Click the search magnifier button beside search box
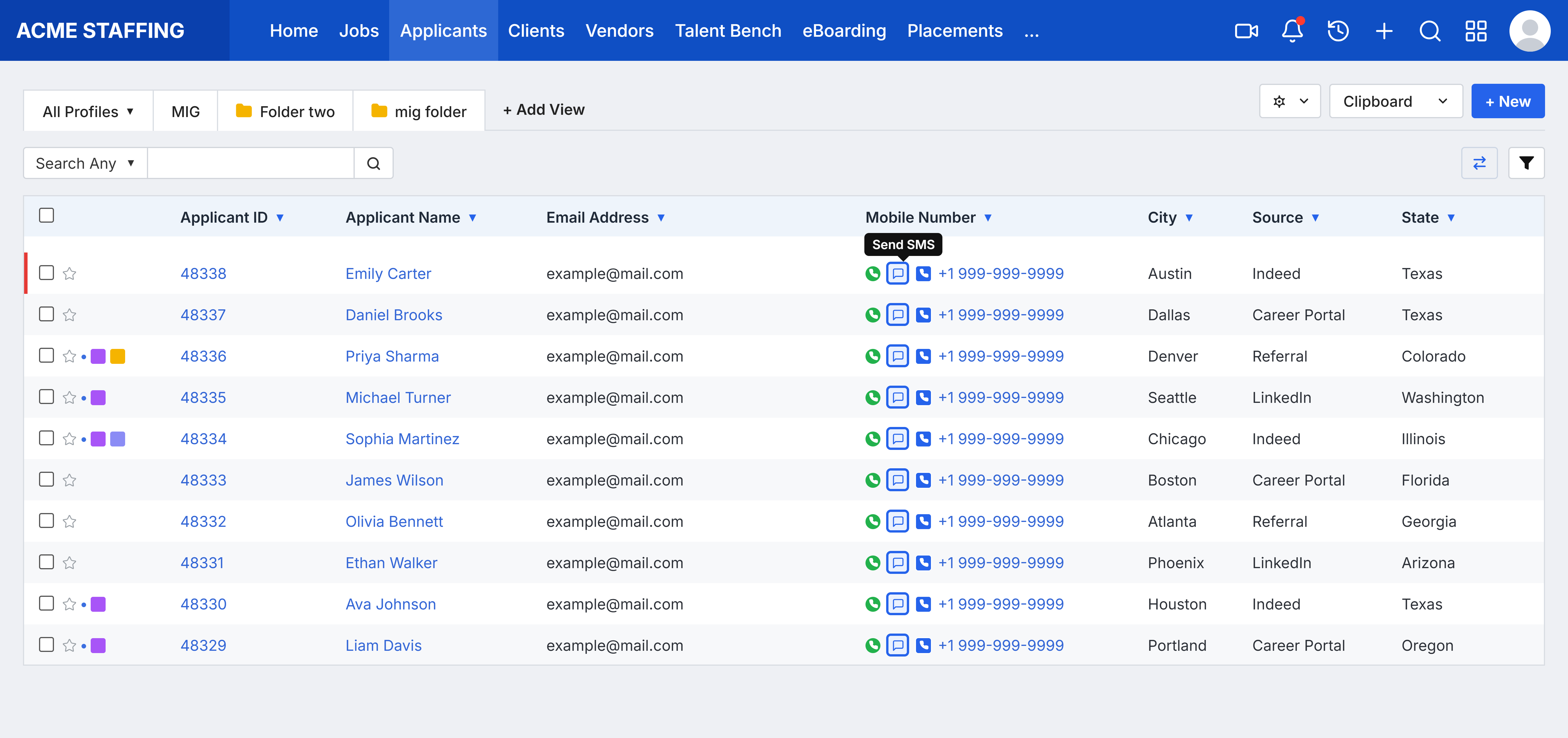The width and height of the screenshot is (1568, 738). [373, 163]
